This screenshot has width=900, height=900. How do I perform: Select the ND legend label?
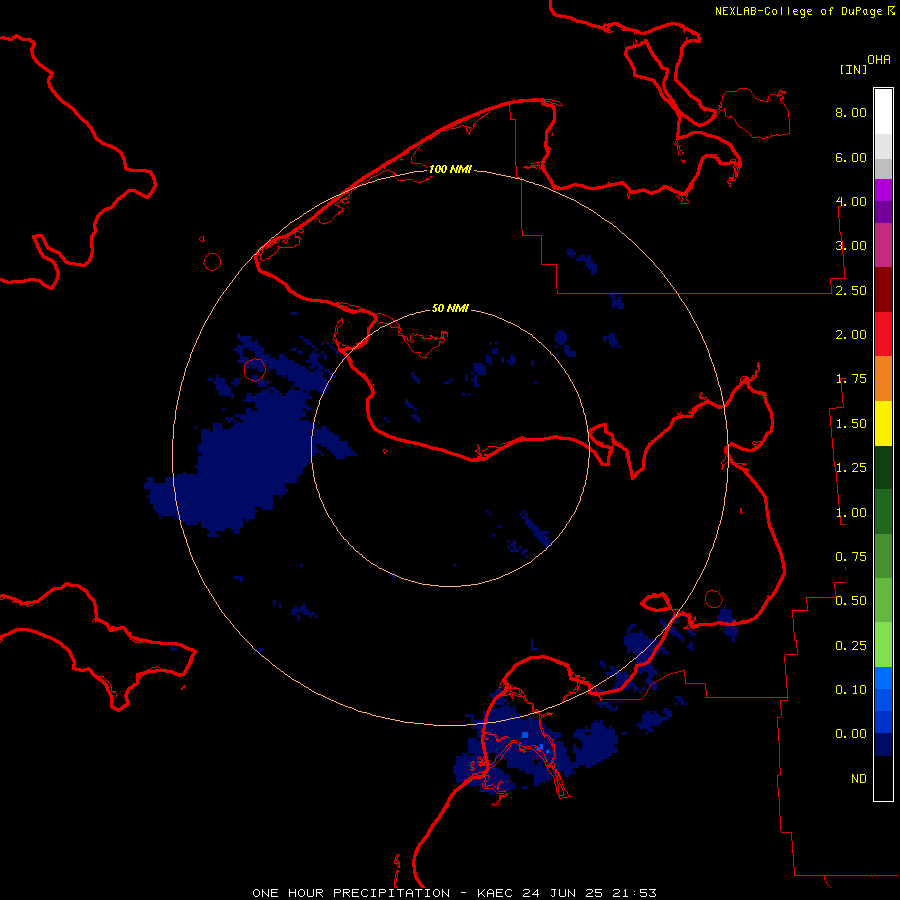(859, 779)
